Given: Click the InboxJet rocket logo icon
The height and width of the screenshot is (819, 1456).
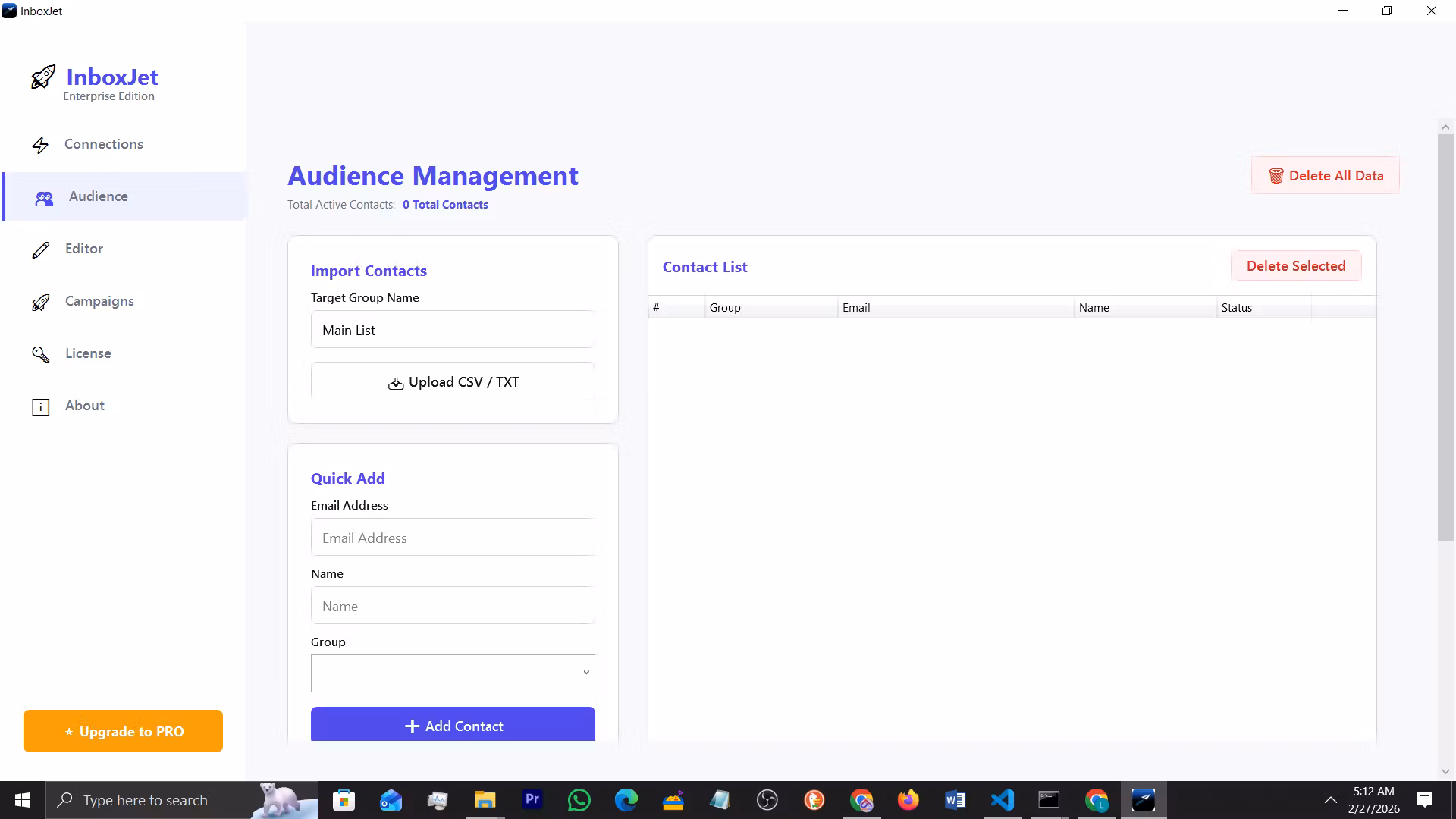Looking at the screenshot, I should 42,77.
